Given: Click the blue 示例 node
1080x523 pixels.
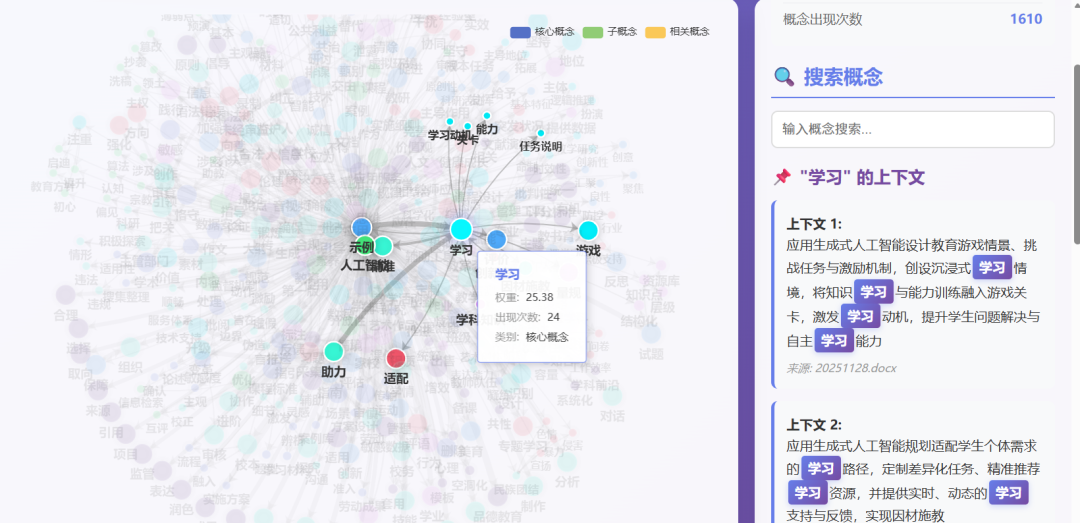Looking at the screenshot, I should click(361, 228).
